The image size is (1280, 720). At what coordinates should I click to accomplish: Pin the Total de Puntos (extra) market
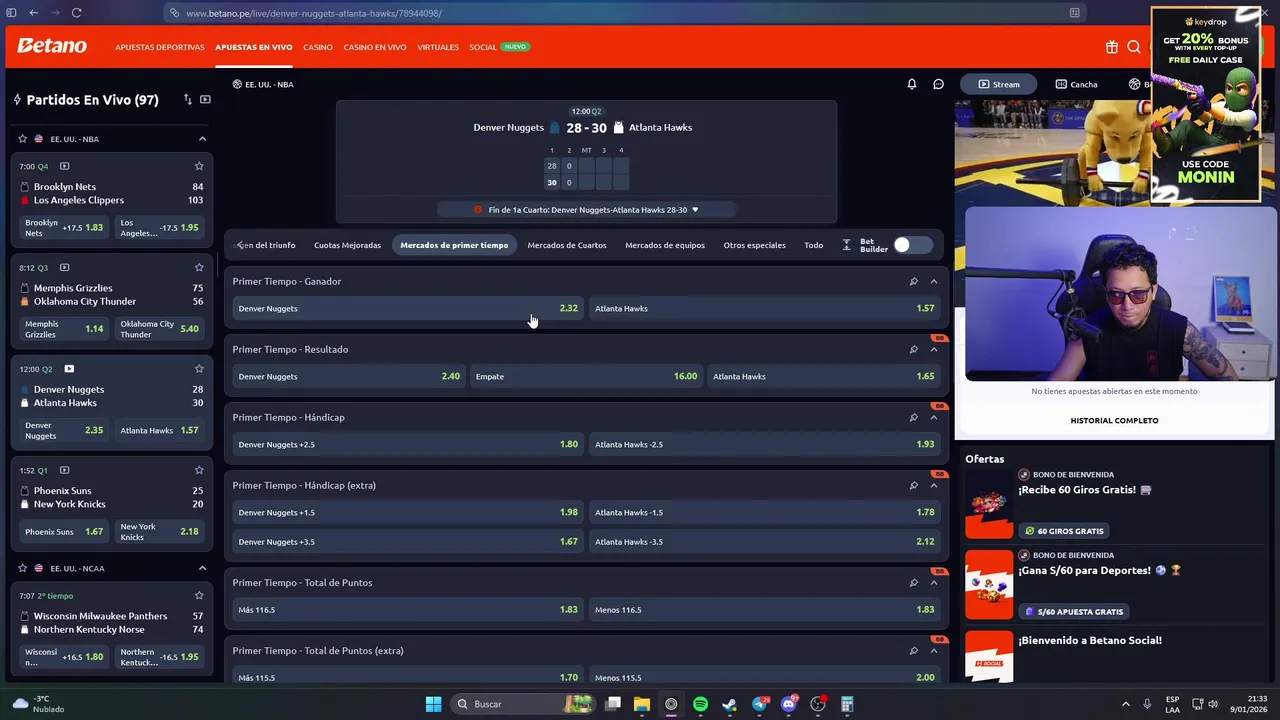(913, 651)
